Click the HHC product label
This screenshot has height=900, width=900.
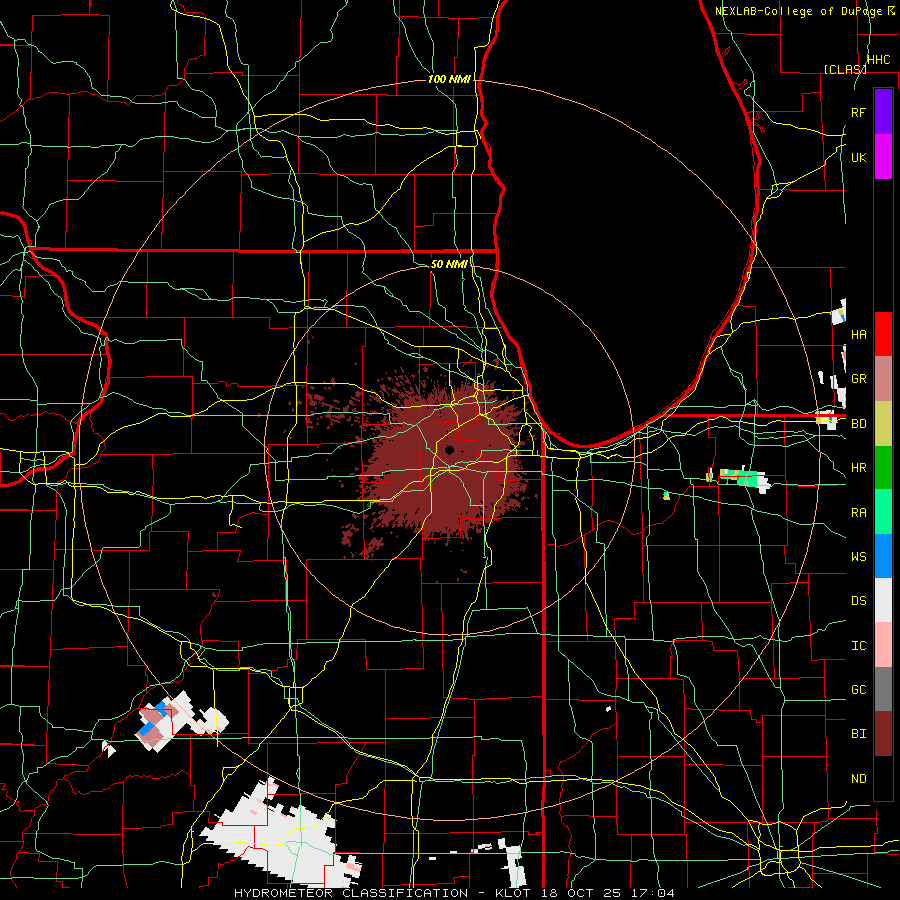(x=878, y=60)
